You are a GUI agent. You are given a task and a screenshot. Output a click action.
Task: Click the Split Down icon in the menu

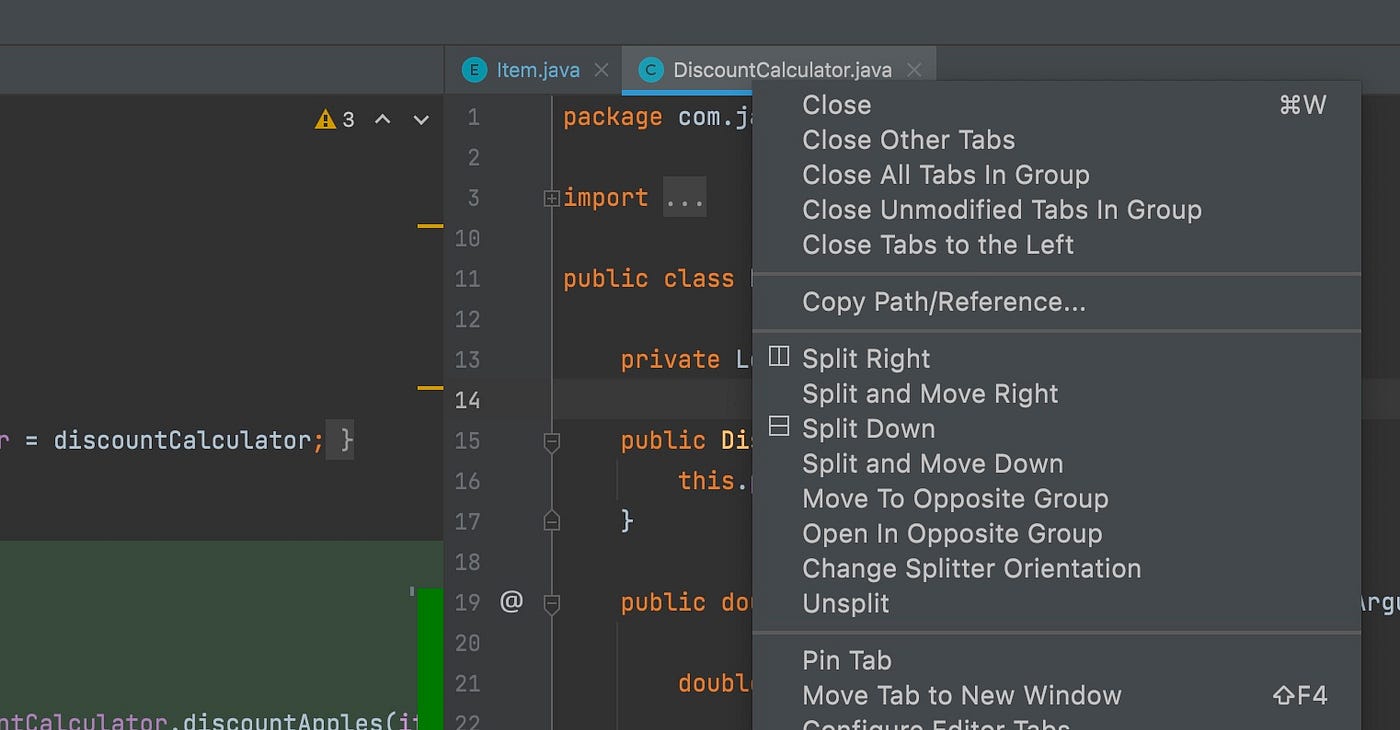778,425
